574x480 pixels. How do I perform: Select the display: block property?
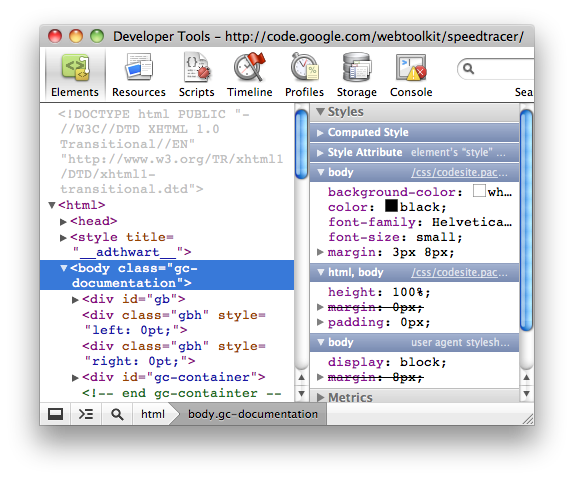tap(387, 362)
